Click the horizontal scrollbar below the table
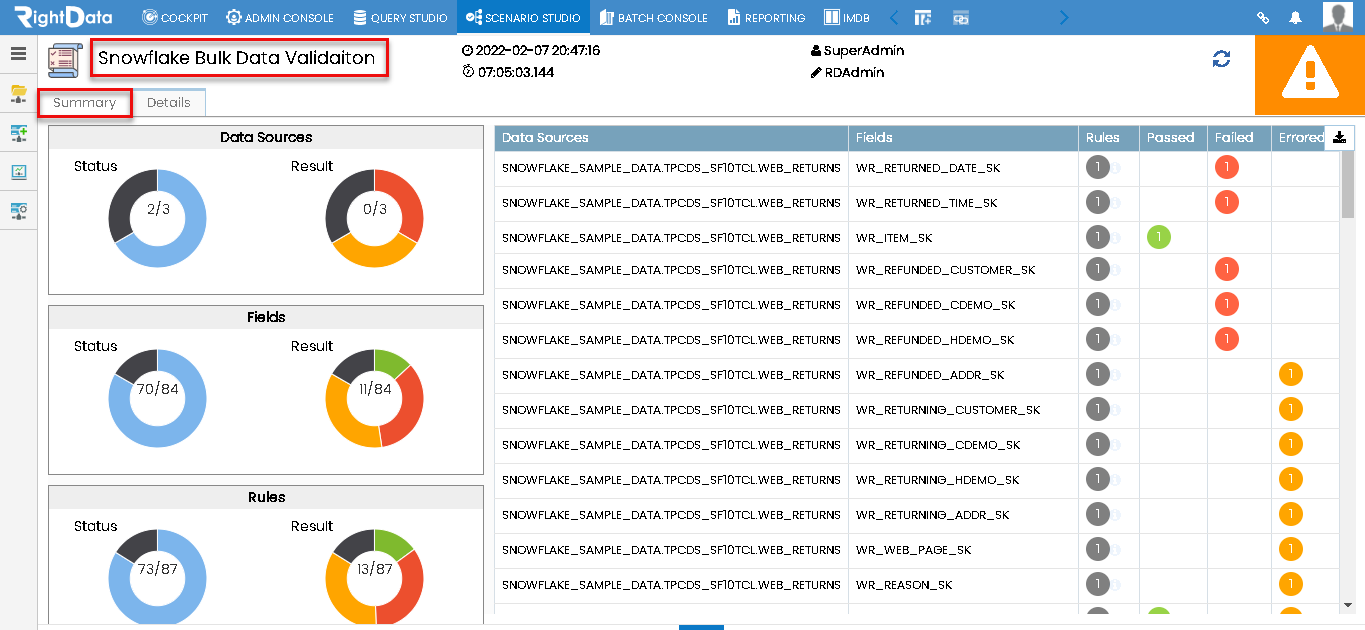 point(700,627)
